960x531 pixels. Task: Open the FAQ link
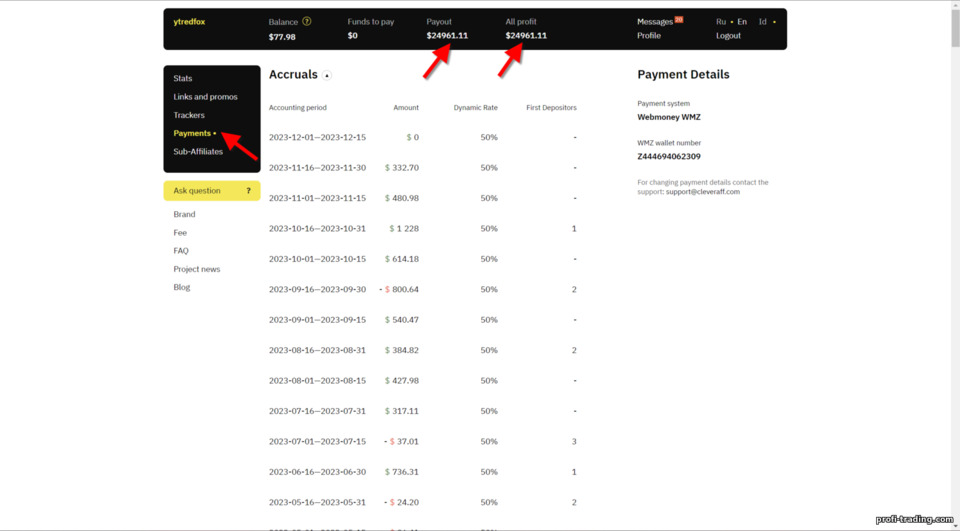(181, 250)
